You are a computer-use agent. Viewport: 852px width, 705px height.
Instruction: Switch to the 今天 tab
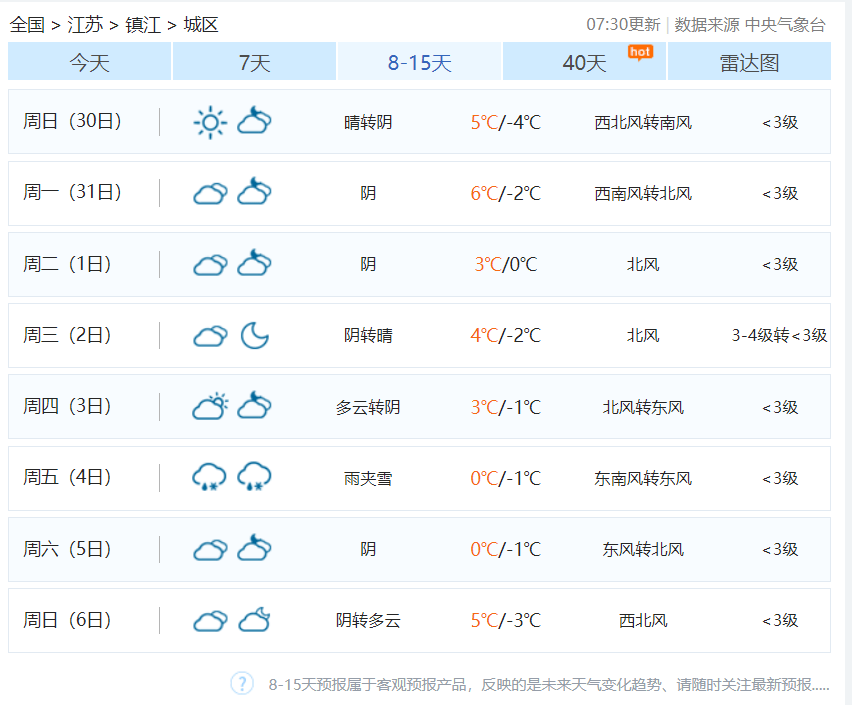coord(90,62)
